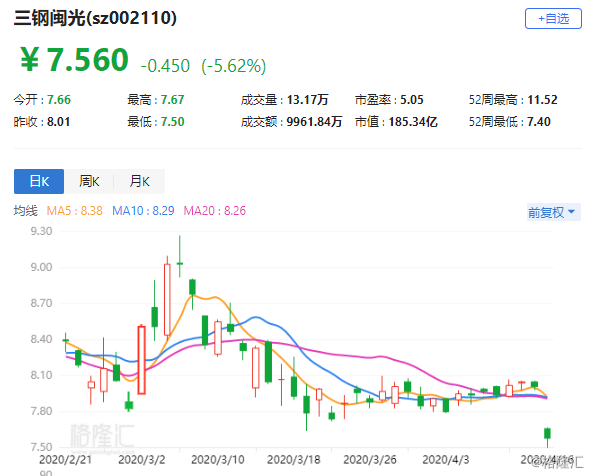The width and height of the screenshot is (591, 476).
Task: Select the MA20 : 8.26 indicator label
Action: pyautogui.click(x=214, y=210)
